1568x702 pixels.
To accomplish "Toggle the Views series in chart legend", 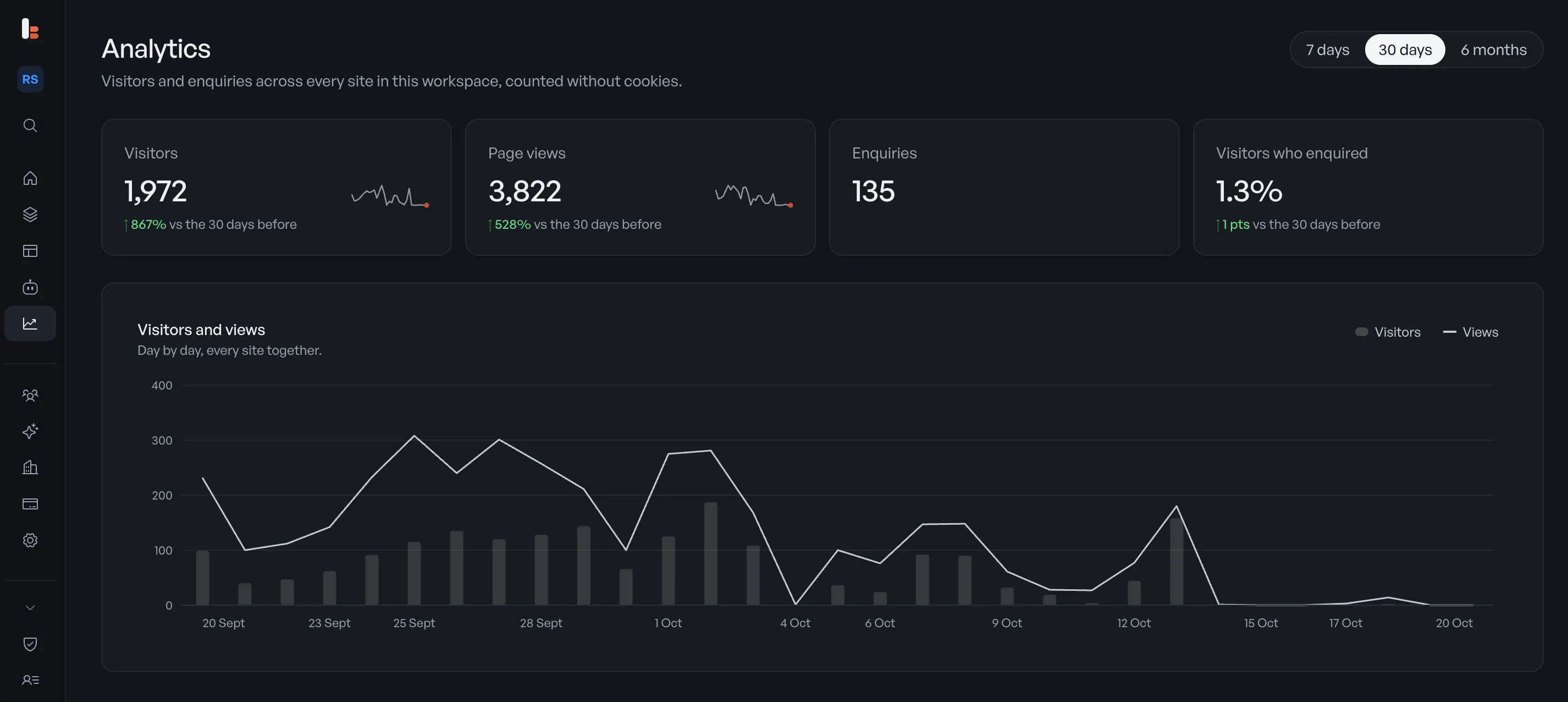I will pyautogui.click(x=1471, y=332).
